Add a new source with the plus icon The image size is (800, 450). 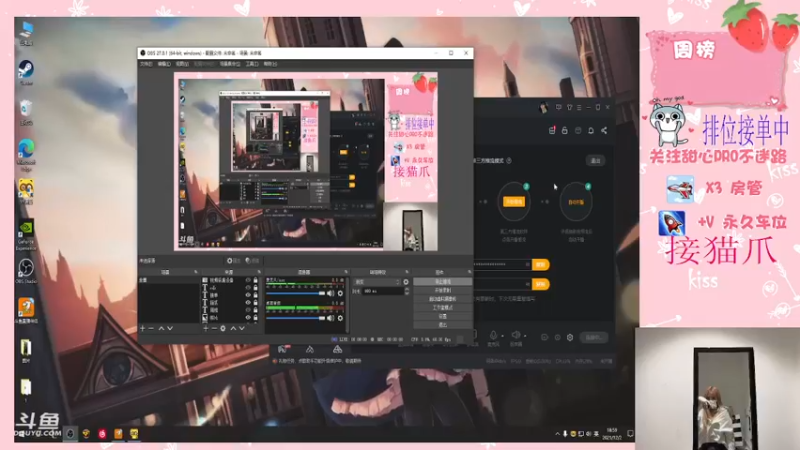(x=206, y=329)
